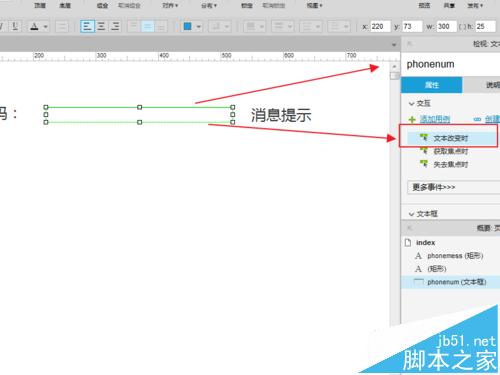Open the fill color dropdown arrow
Viewport: 500px width, 375px height.
(x=199, y=27)
